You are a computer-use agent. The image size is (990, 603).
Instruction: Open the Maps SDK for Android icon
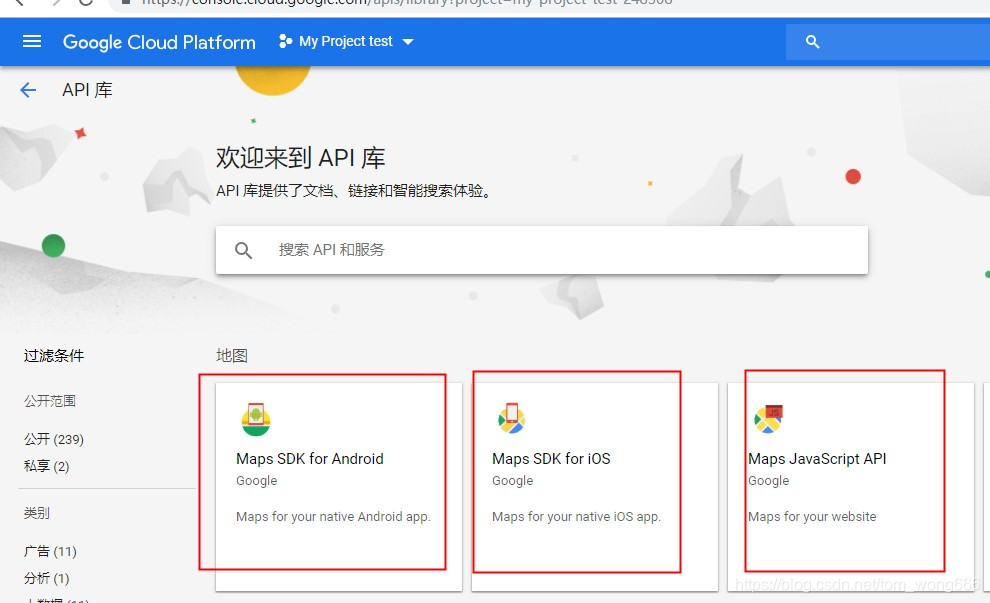tap(256, 419)
